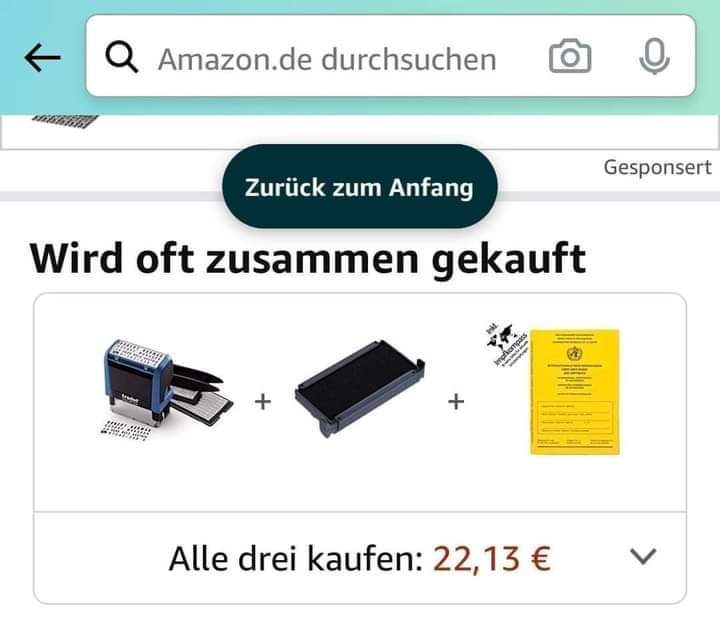Image resolution: width=720 pixels, height=628 pixels.
Task: Expand the Alle drei kaufen chevron
Action: [643, 556]
